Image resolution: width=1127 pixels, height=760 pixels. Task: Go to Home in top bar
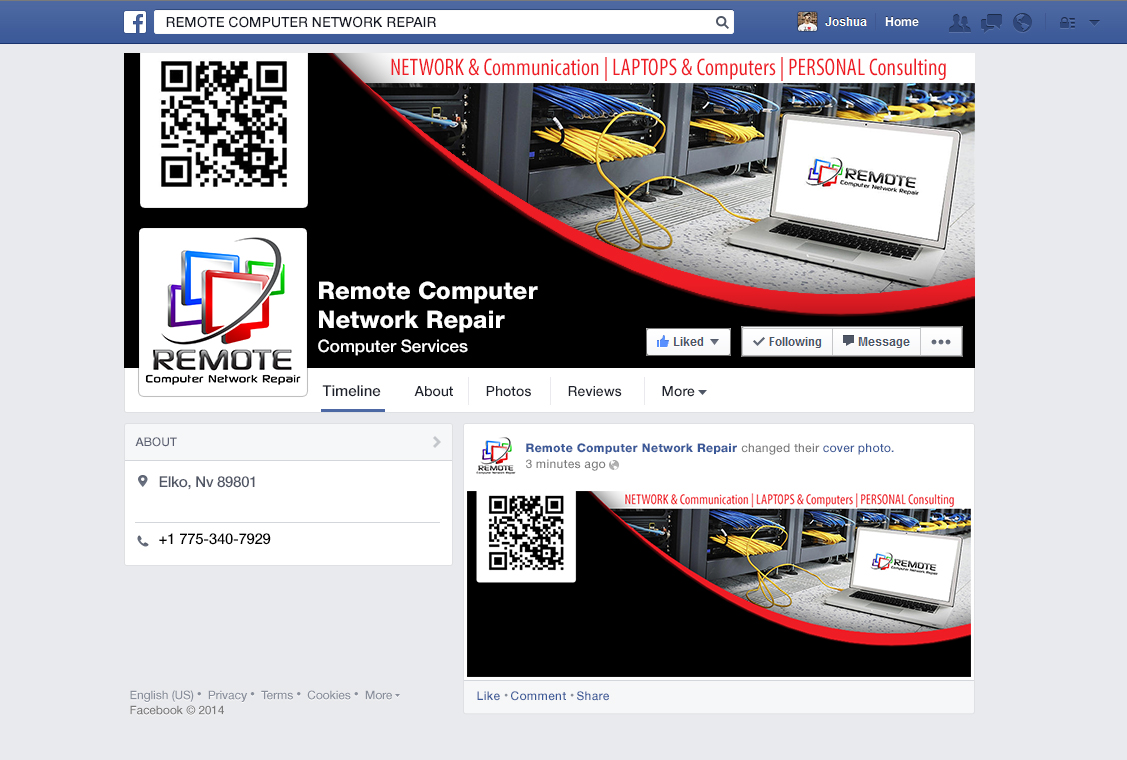pyautogui.click(x=901, y=22)
